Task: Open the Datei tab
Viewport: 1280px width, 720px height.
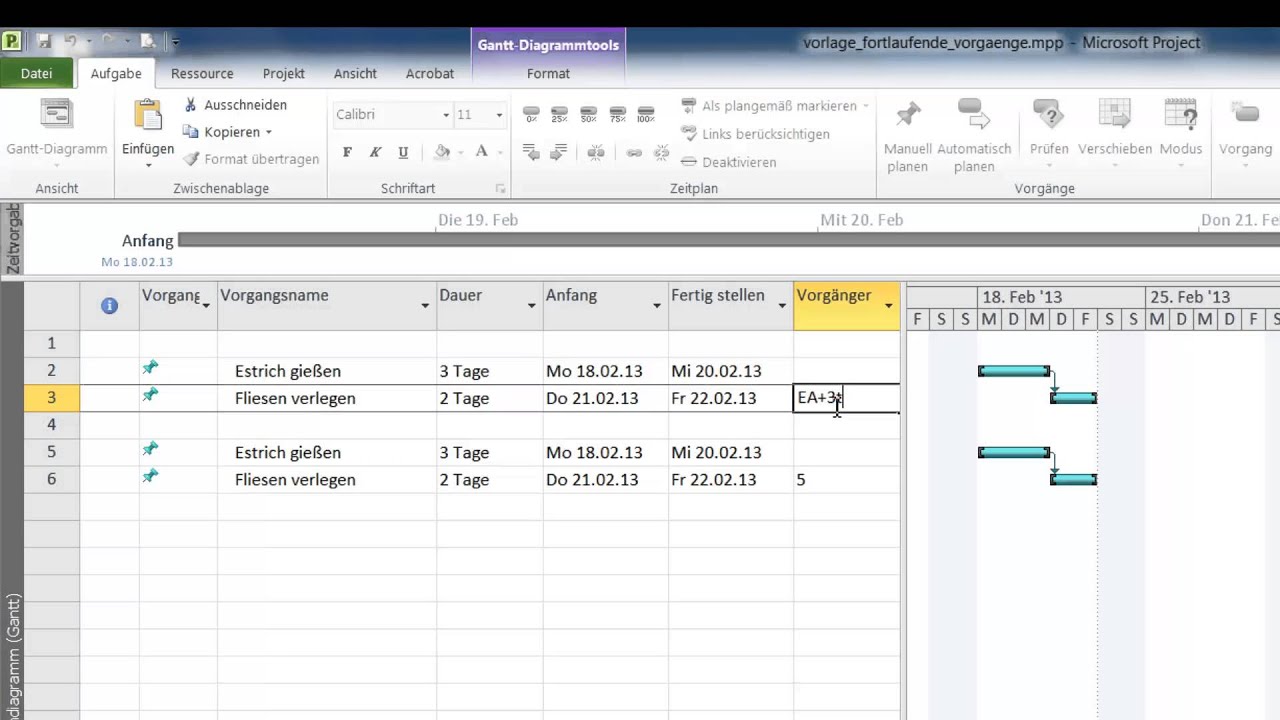Action: pos(36,73)
